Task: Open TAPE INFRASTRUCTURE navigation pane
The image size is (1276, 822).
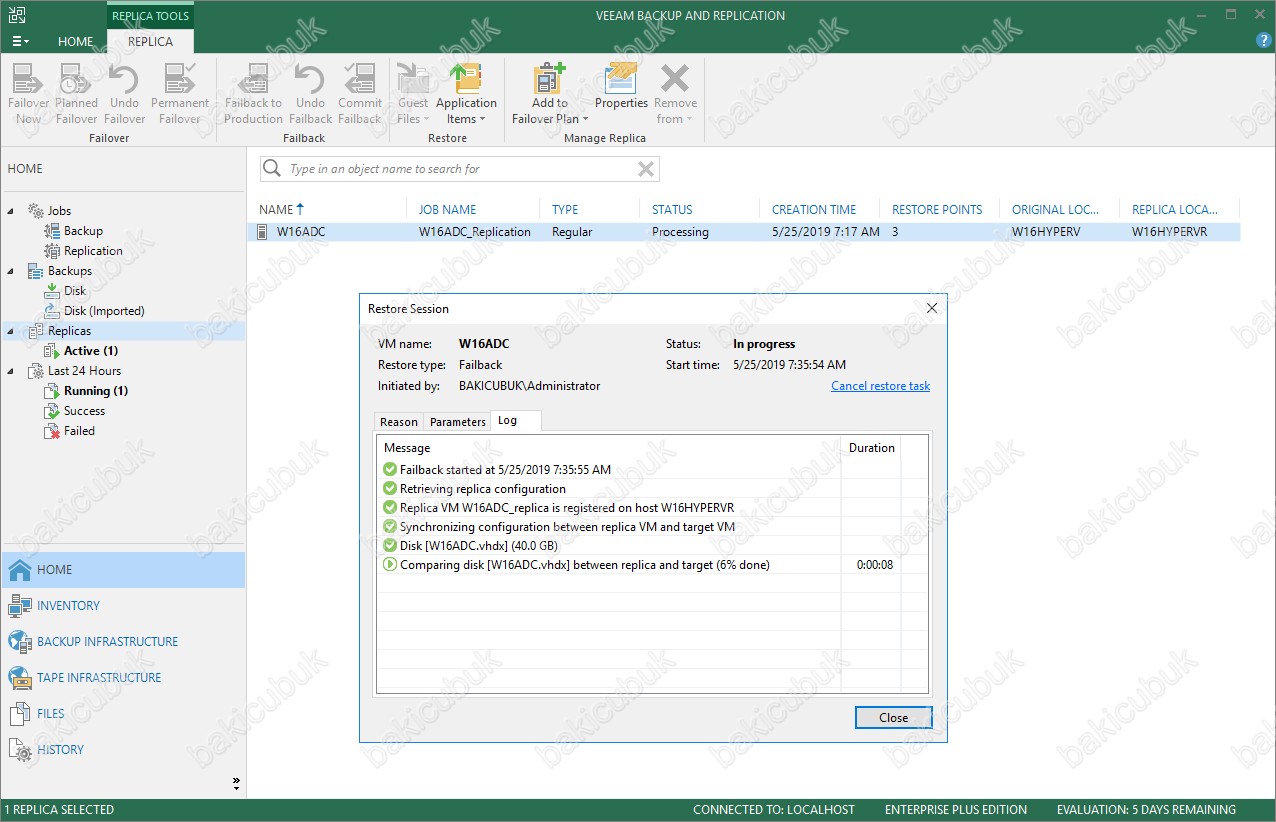Action: coord(123,678)
